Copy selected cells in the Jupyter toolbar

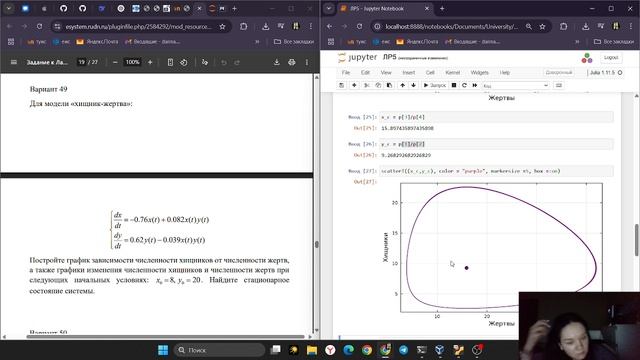pos(378,85)
